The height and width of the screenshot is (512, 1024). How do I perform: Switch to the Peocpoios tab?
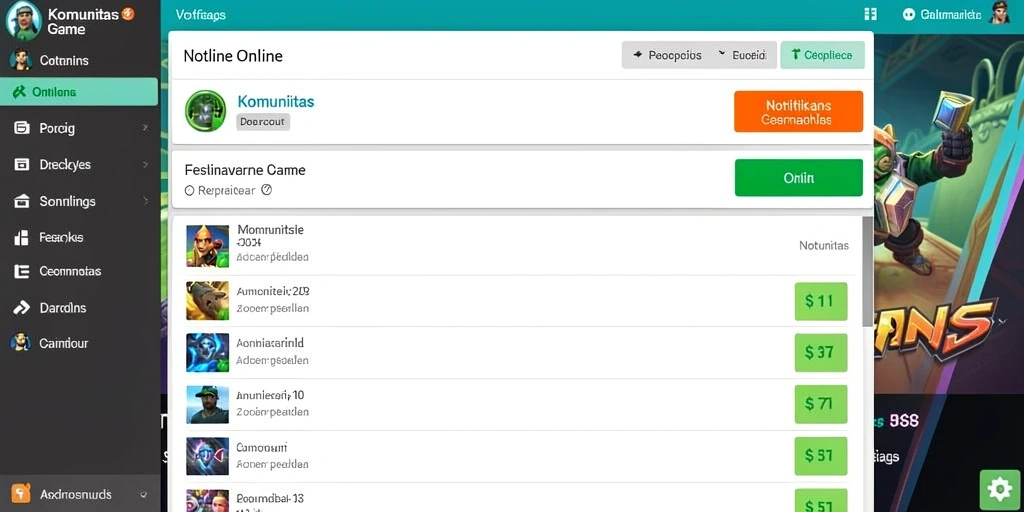coord(667,56)
